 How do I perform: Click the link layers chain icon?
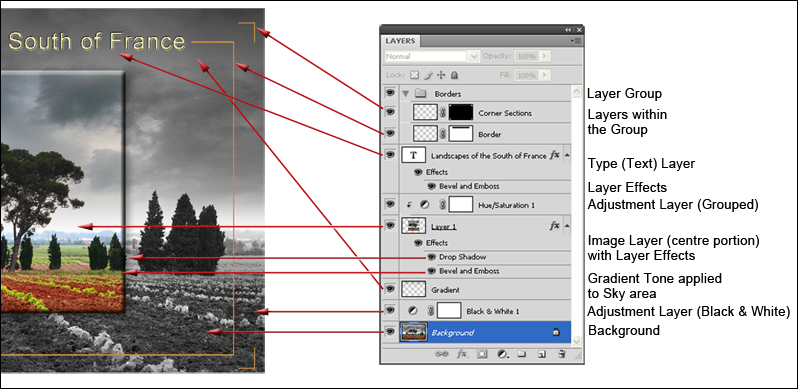click(442, 354)
